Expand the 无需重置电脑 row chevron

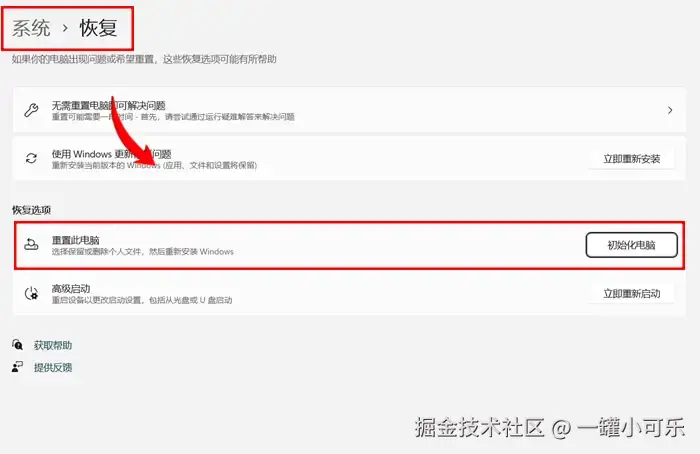point(670,110)
